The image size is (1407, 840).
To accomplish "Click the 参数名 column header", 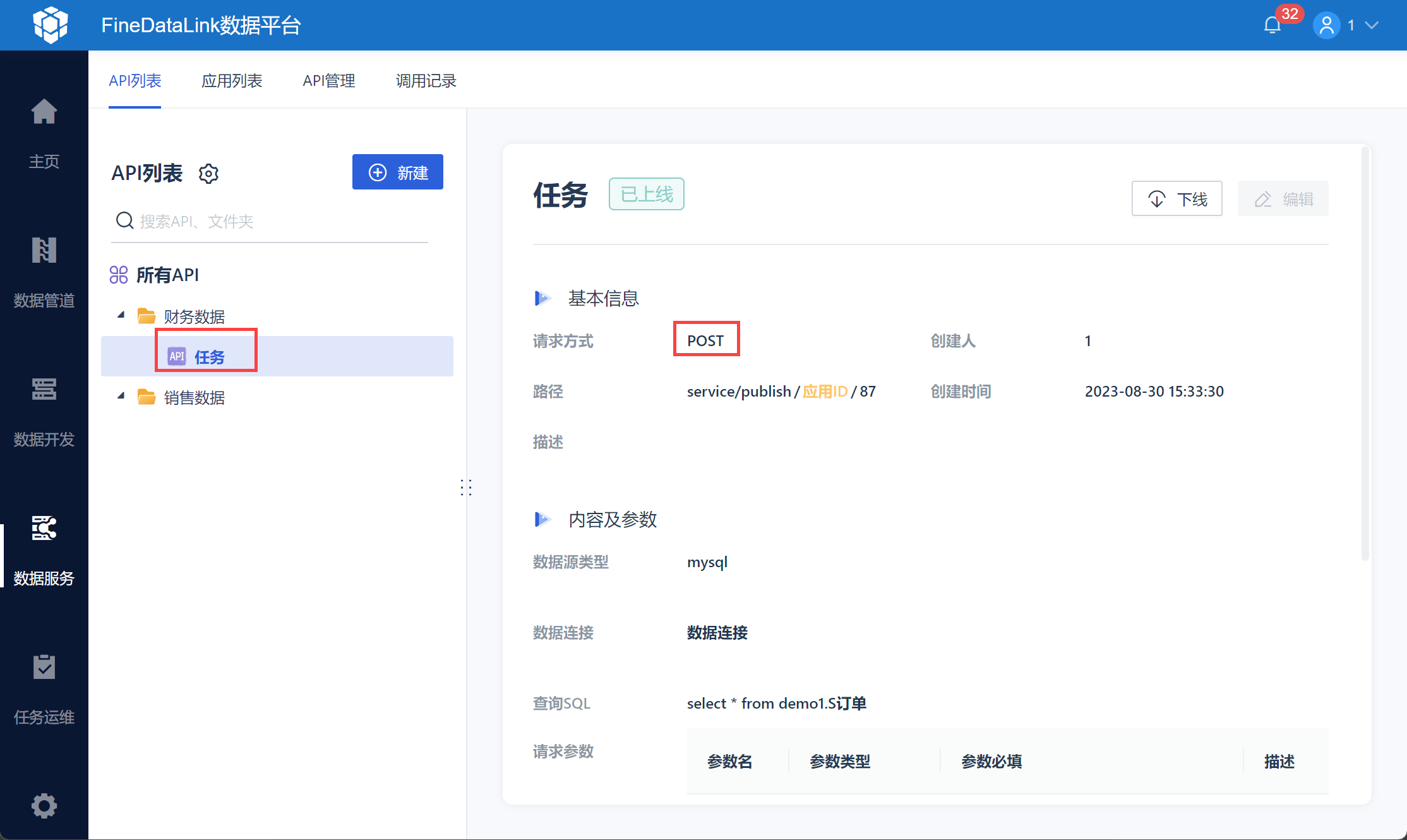I will point(729,761).
